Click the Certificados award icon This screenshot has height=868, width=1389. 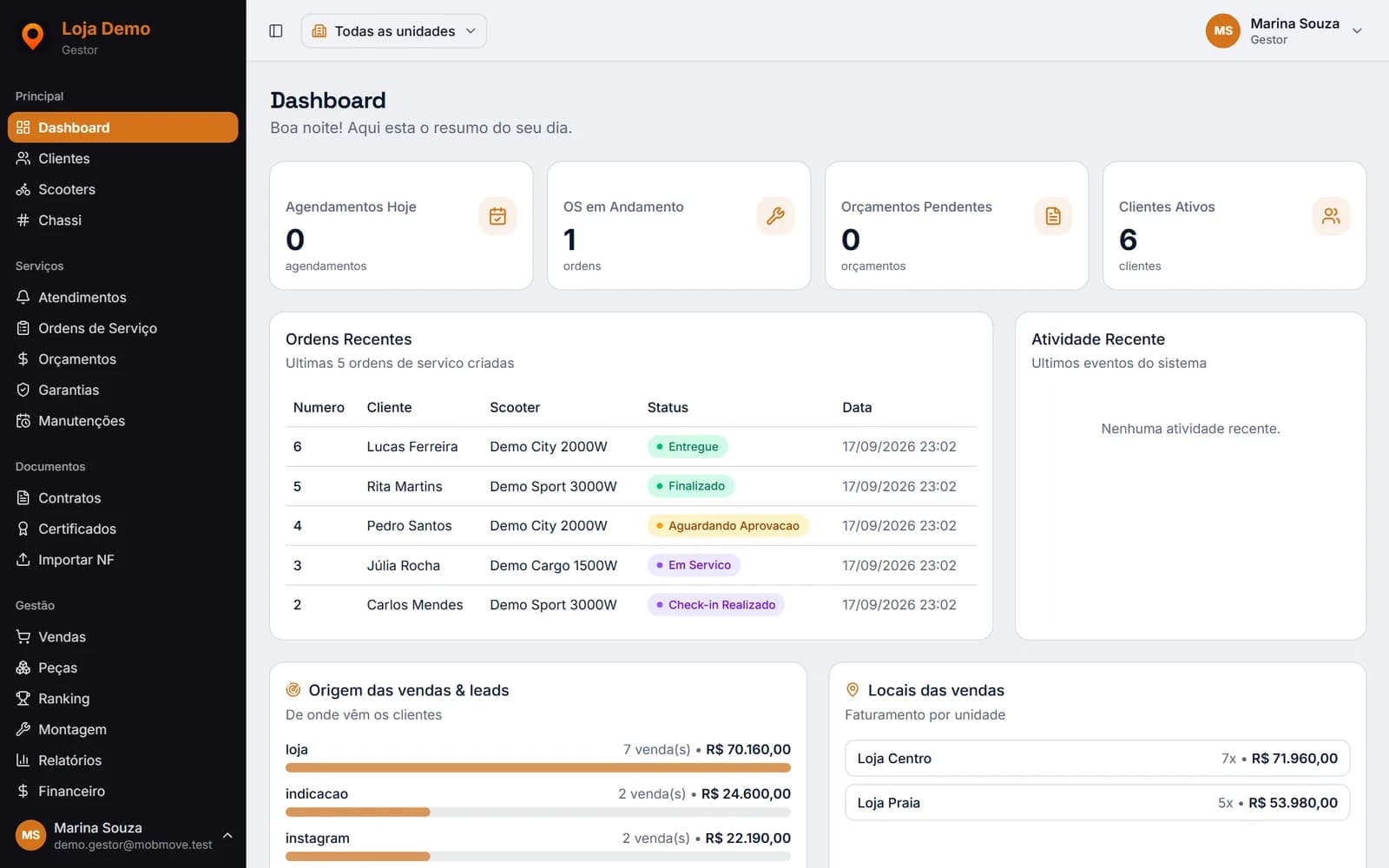pyautogui.click(x=23, y=529)
